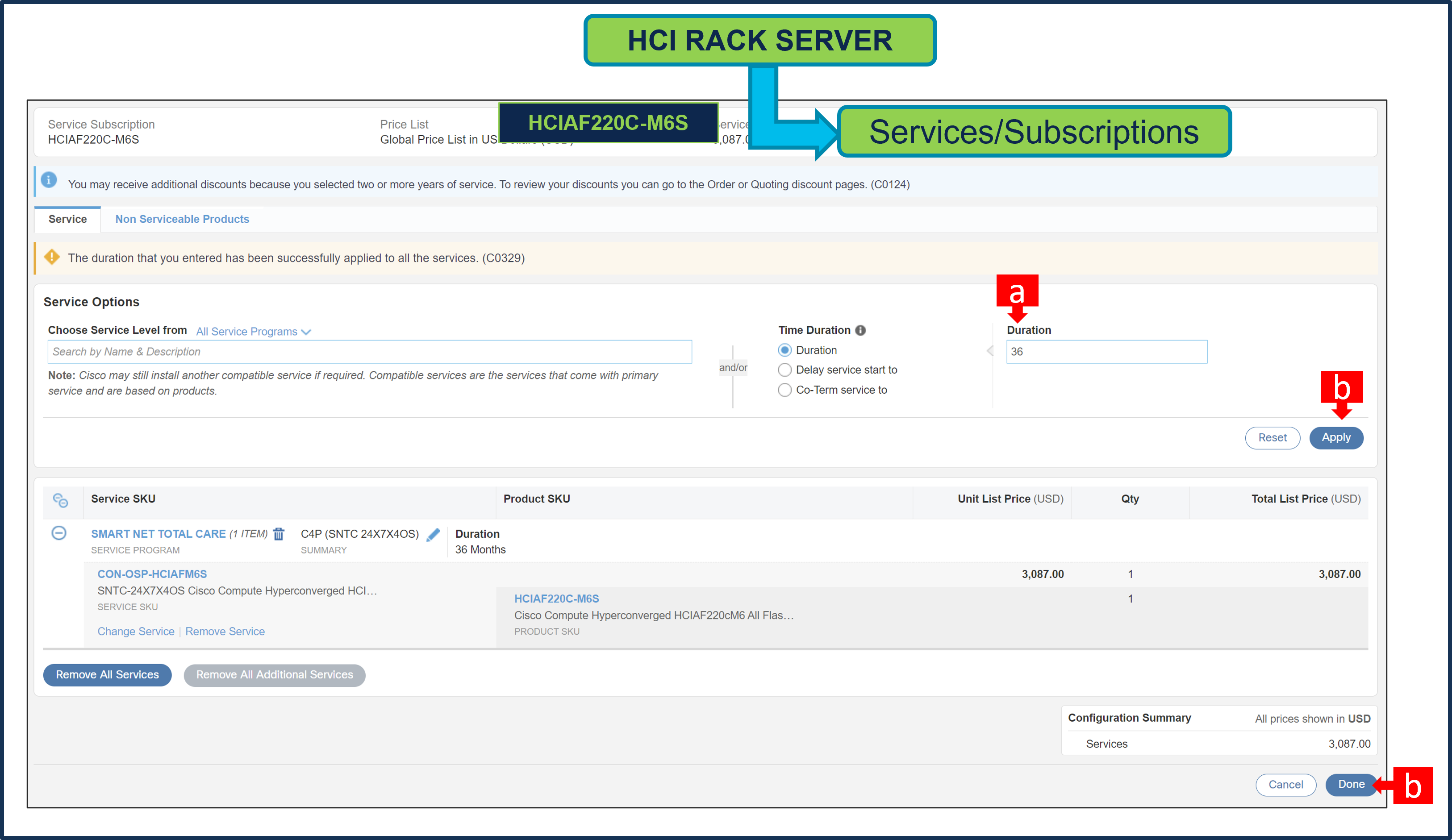Screen dimensions: 1452x840
Task: Click the Product SKU column header
Action: (537, 499)
